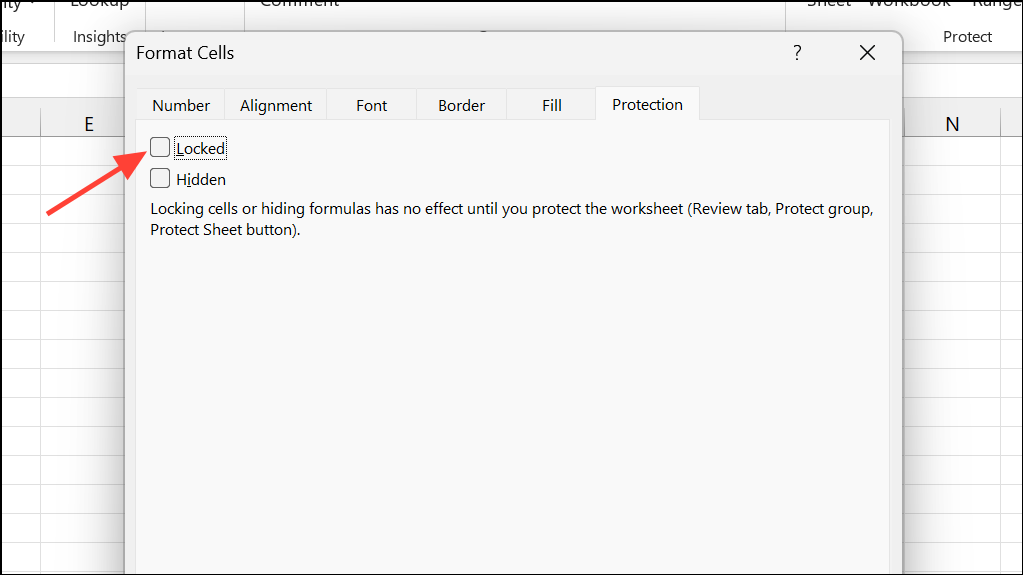Click the Format Cells help question mark

point(797,53)
